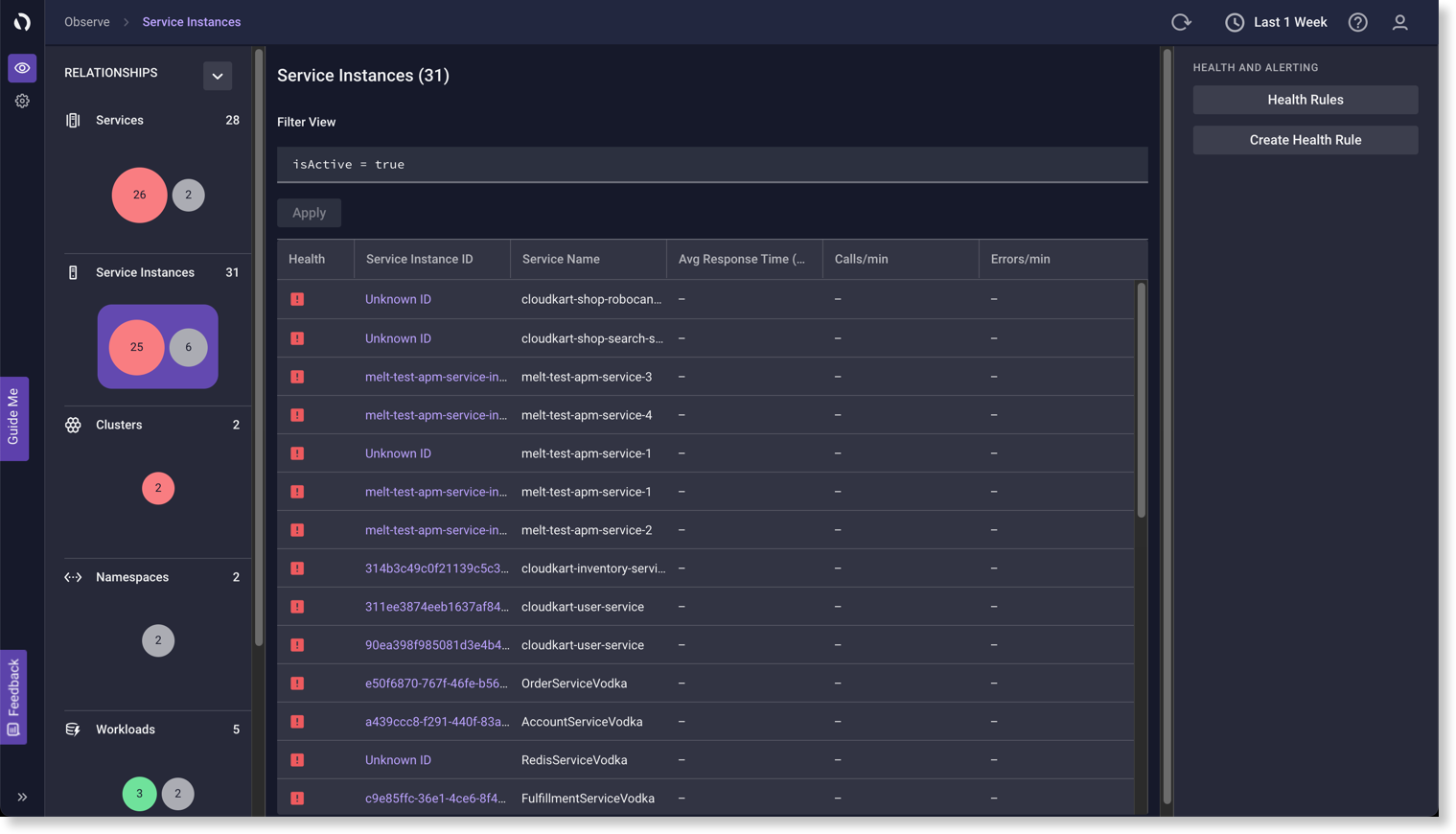
Task: Click the Relationships panel scrollbar
Action: pyautogui.click(x=259, y=348)
